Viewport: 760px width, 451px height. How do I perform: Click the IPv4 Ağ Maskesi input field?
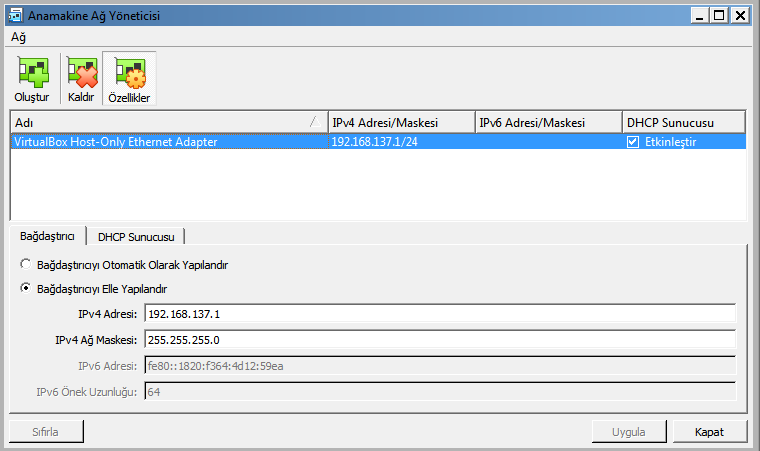440,340
